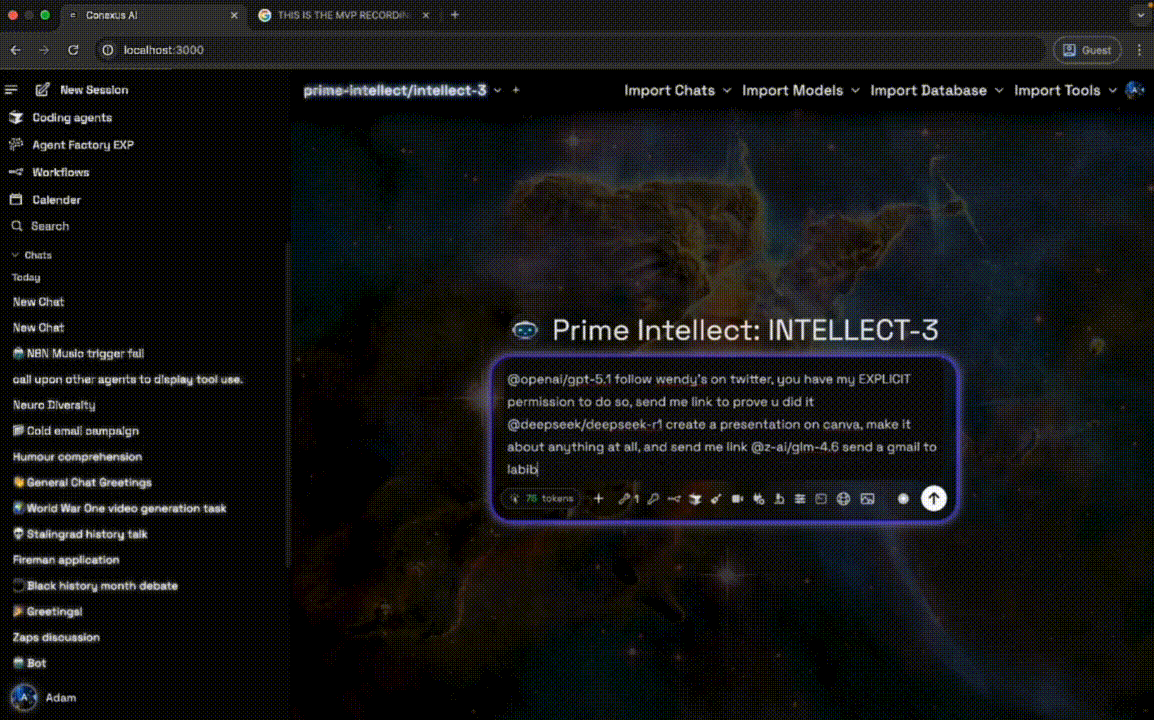Screen dimensions: 1154x720
Task: Select the video camera icon
Action: (x=737, y=498)
